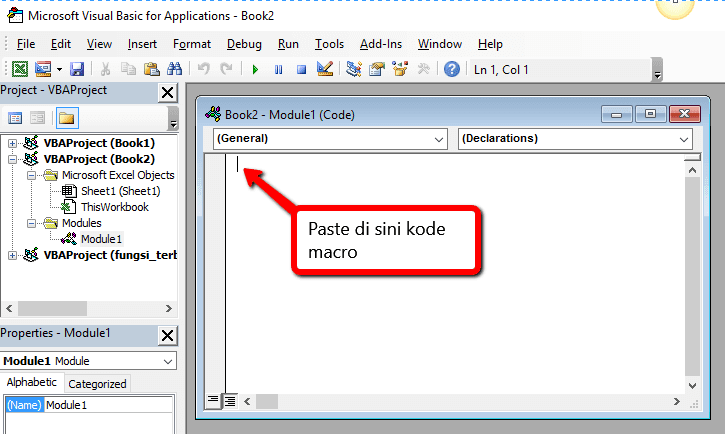The image size is (725, 434).
Task: Click the Redo arrow icon
Action: point(226,69)
